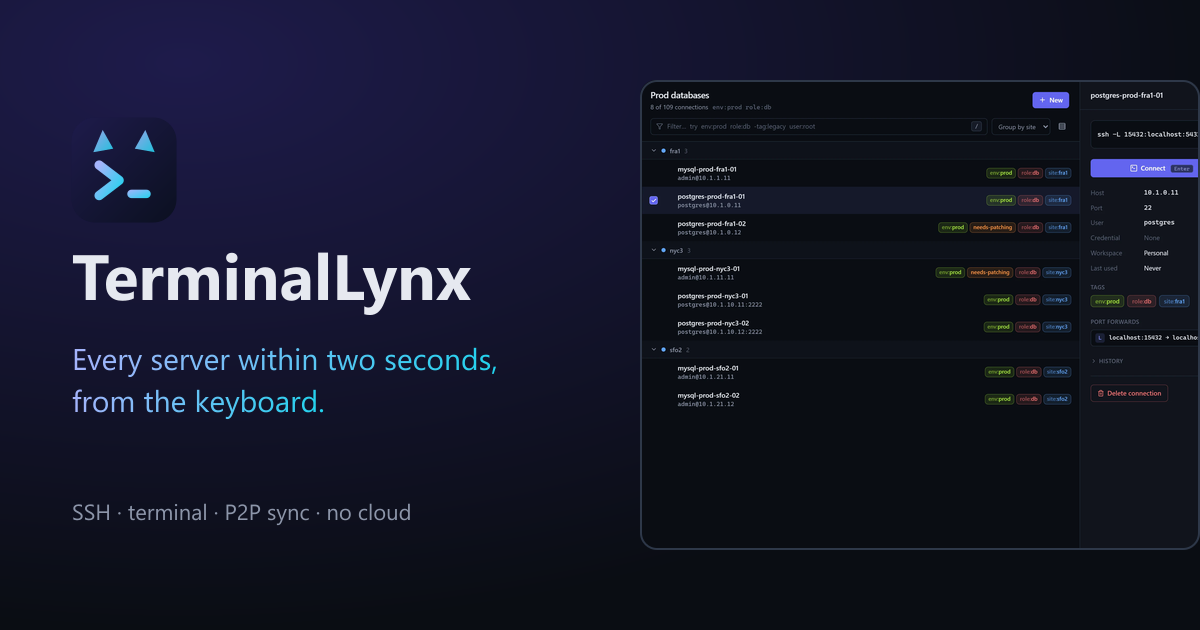This screenshot has width=1200, height=630.
Task: Click site:sfo2 tag on mysql-prod-sfo2-02 row
Action: 1058,399
